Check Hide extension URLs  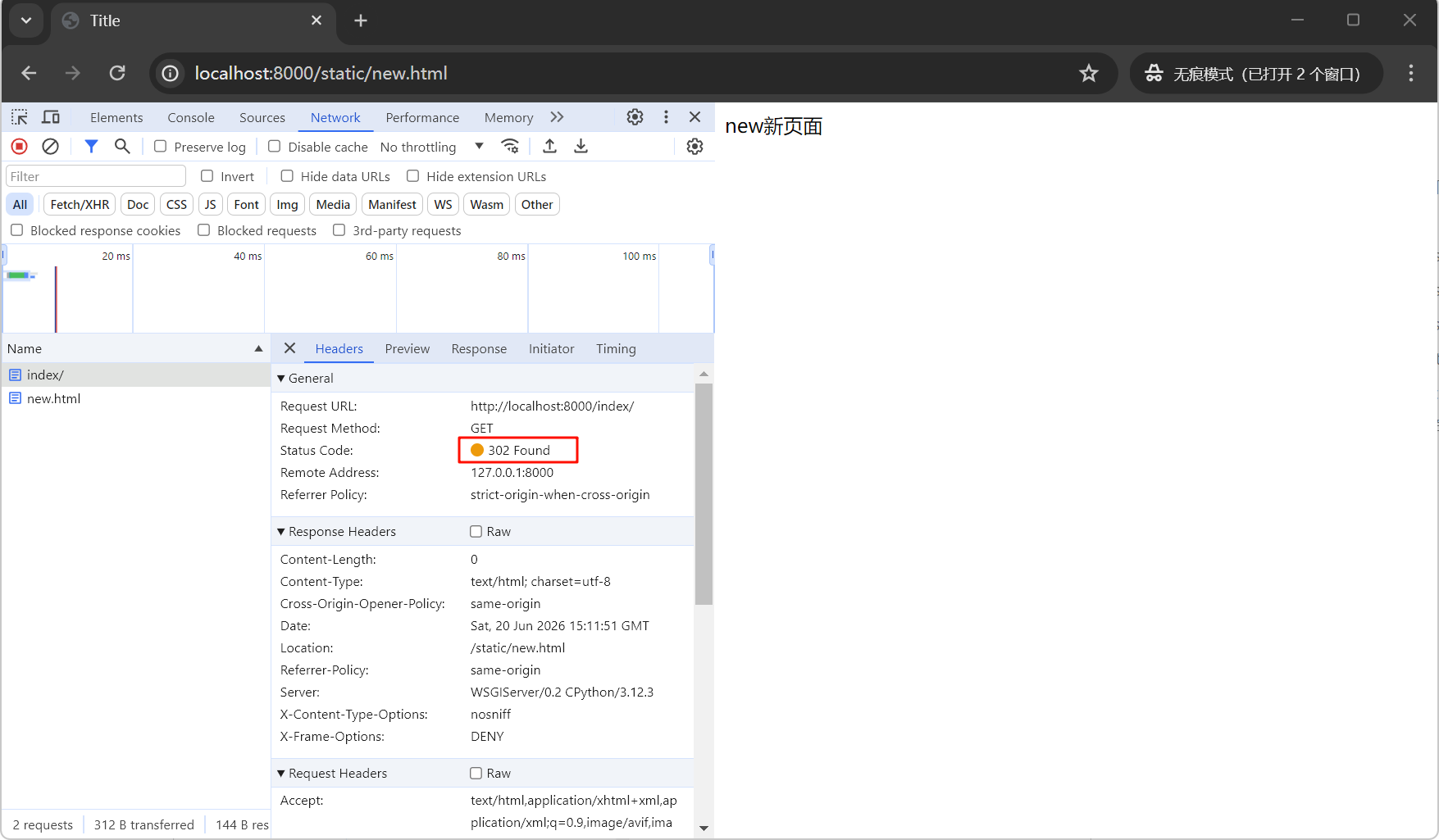point(413,176)
